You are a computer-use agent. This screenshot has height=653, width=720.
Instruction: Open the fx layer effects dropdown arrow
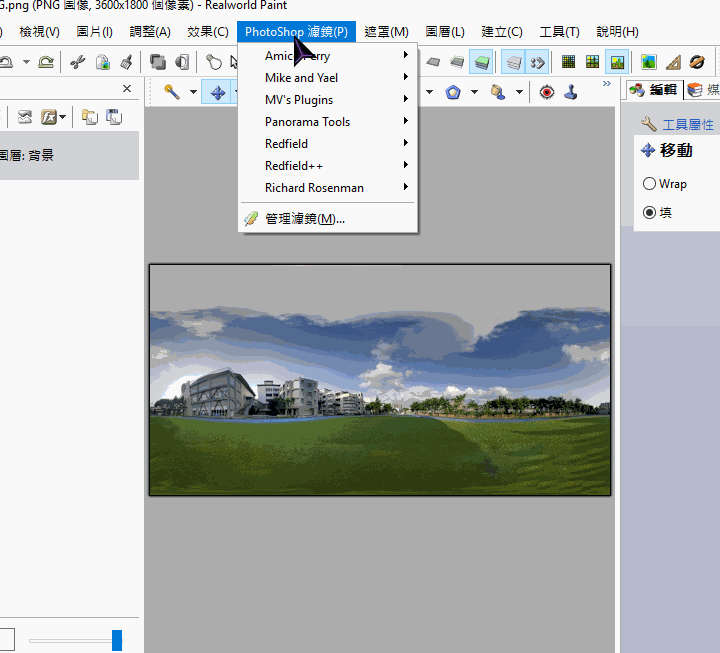coord(64,118)
